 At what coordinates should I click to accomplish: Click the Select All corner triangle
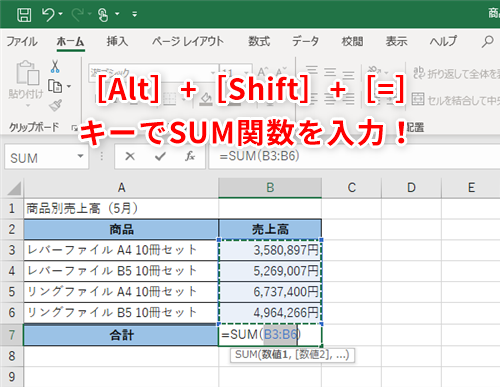(x=14, y=188)
